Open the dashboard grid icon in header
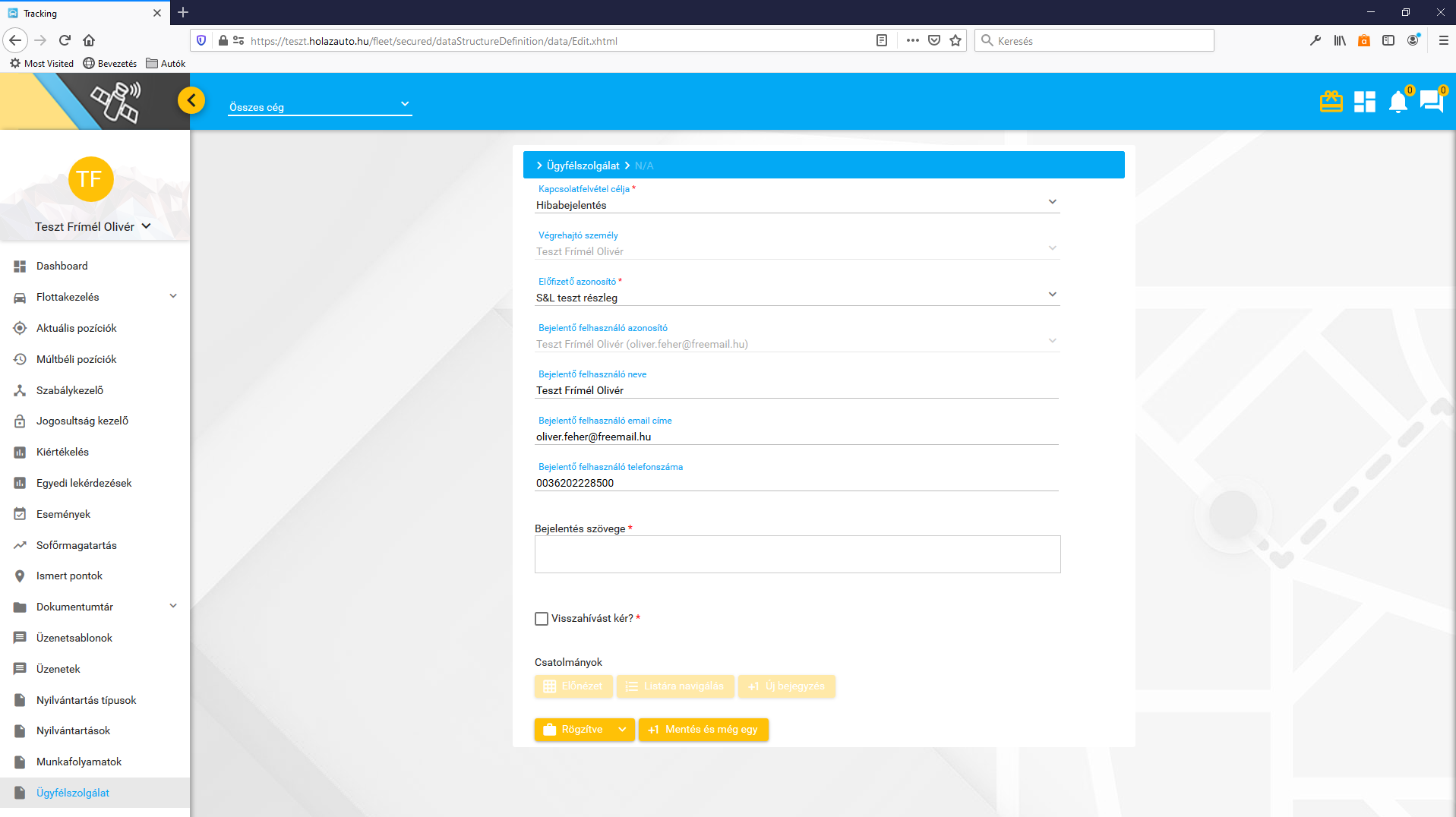Screen dimensions: 1456x817 click(1364, 102)
